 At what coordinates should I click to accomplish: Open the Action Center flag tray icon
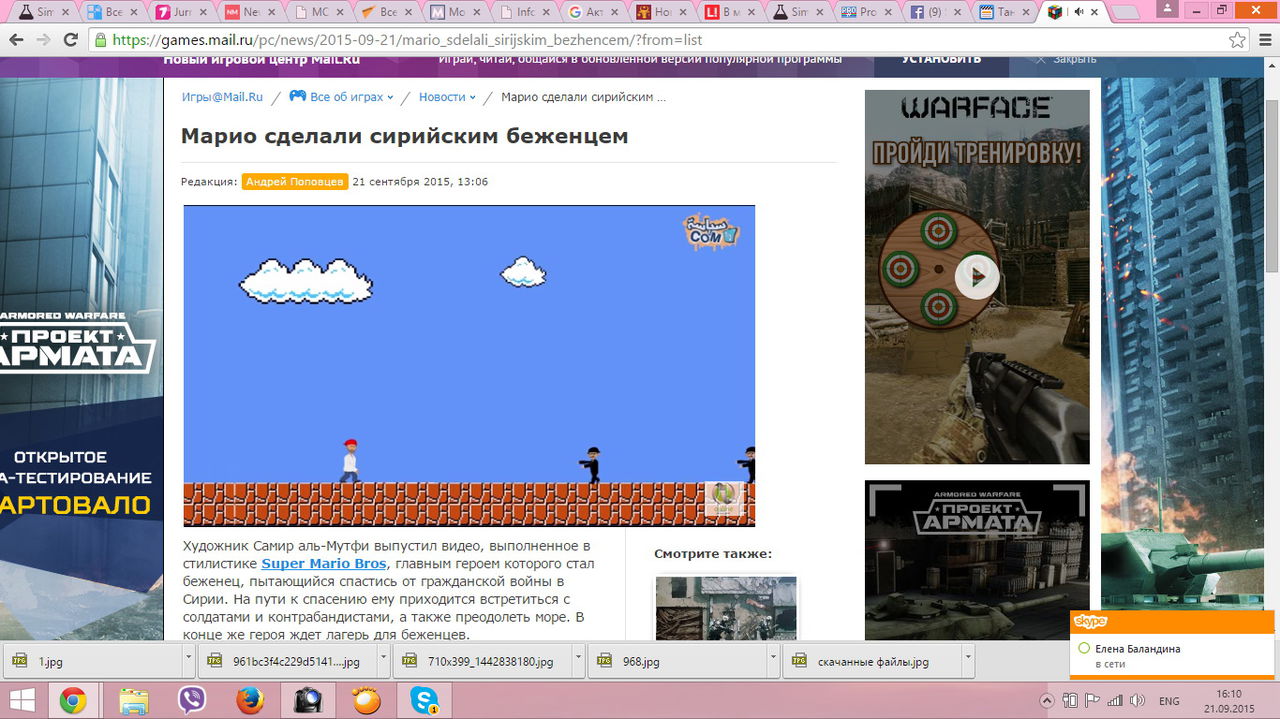tap(1093, 701)
